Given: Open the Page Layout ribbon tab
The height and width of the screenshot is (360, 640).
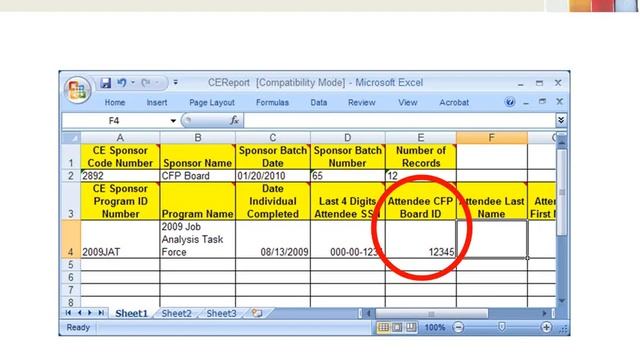Looking at the screenshot, I should click(212, 102).
